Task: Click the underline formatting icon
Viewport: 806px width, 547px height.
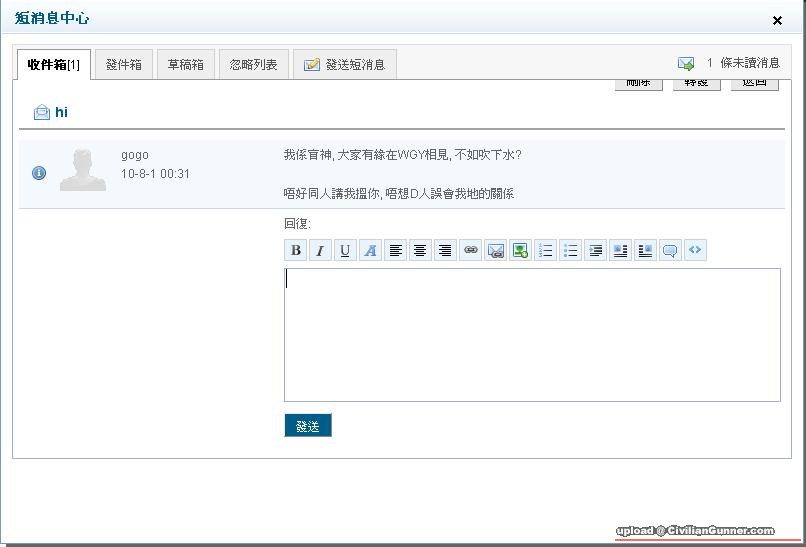Action: (x=345, y=250)
